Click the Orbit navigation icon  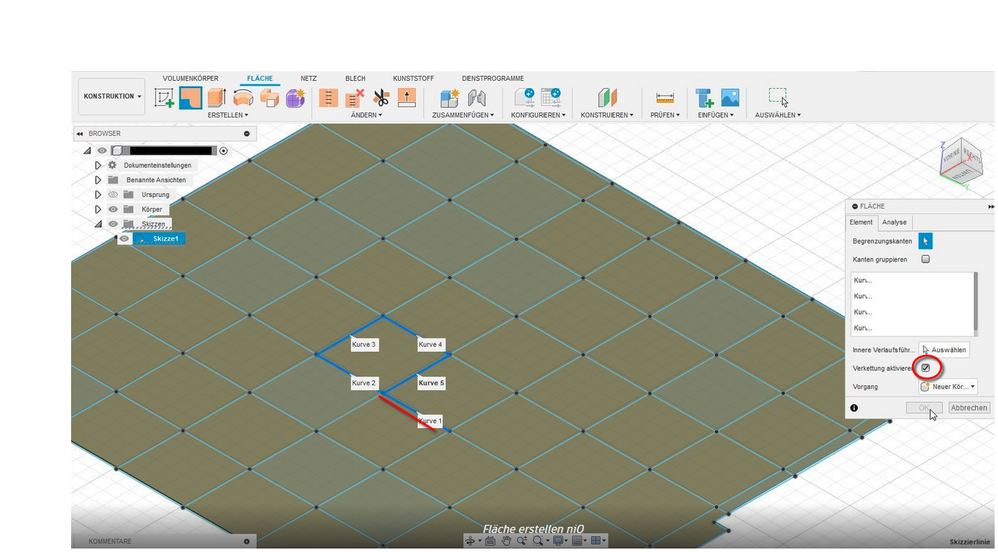pyautogui.click(x=471, y=541)
